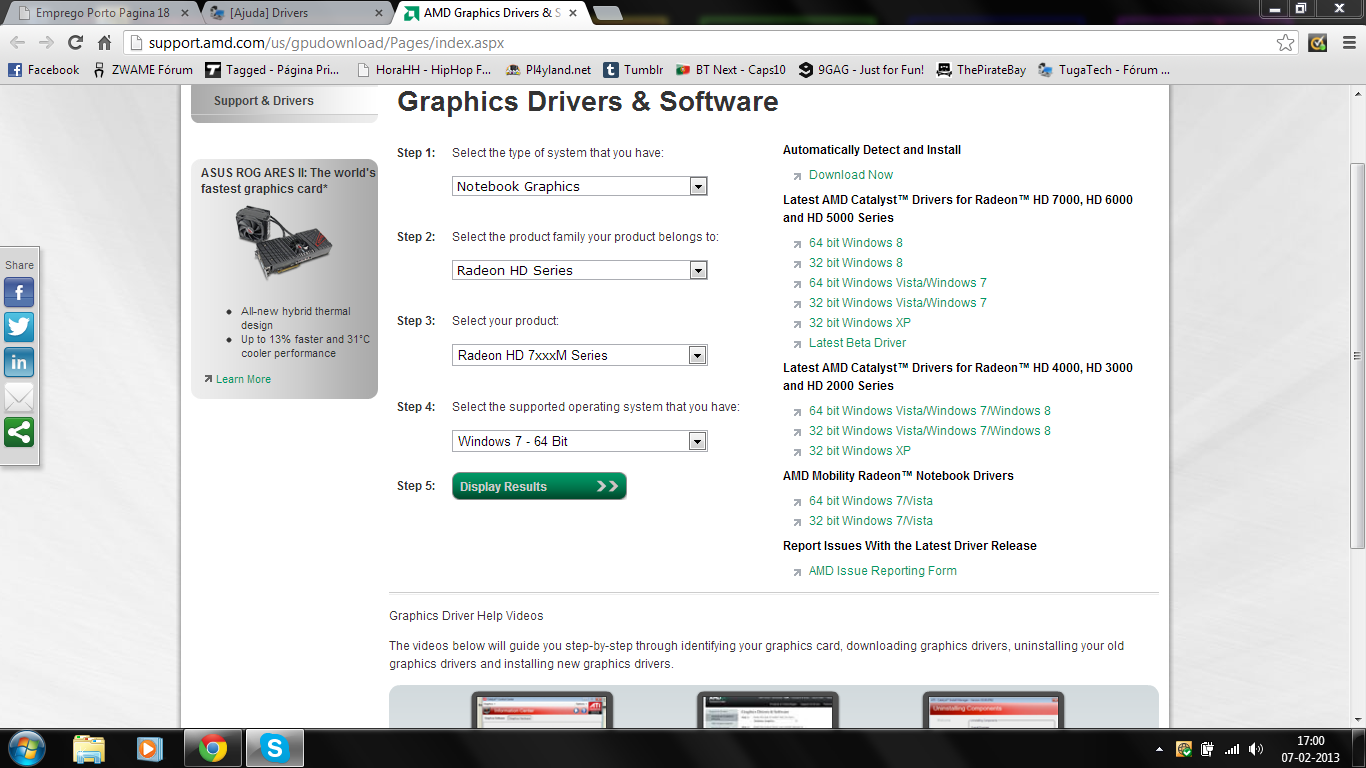Click the address bar URL field
Image resolution: width=1366 pixels, height=768 pixels.
tap(700, 43)
